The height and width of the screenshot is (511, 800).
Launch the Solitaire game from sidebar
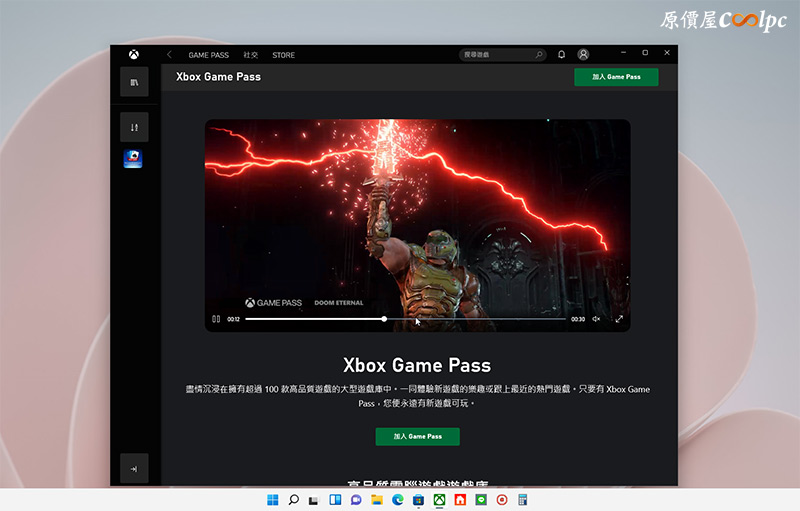[x=133, y=159]
